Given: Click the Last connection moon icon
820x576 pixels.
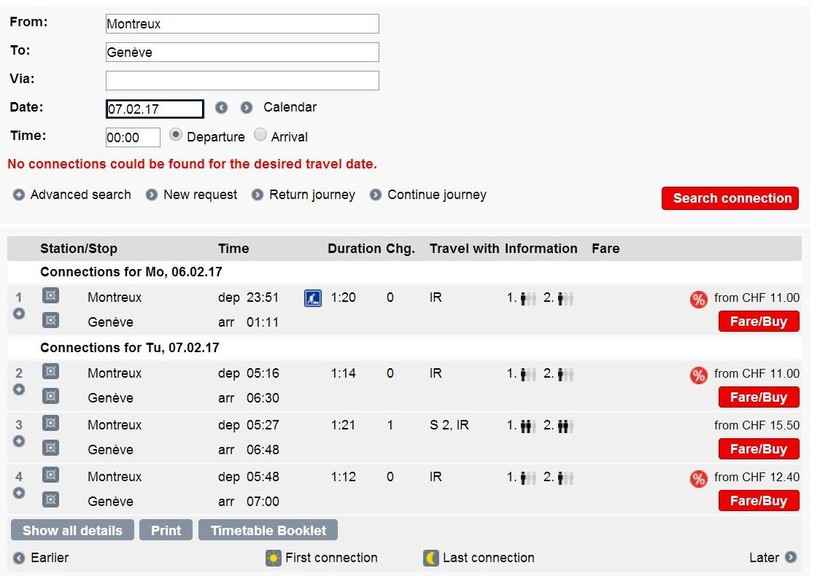Looking at the screenshot, I should (x=430, y=558).
